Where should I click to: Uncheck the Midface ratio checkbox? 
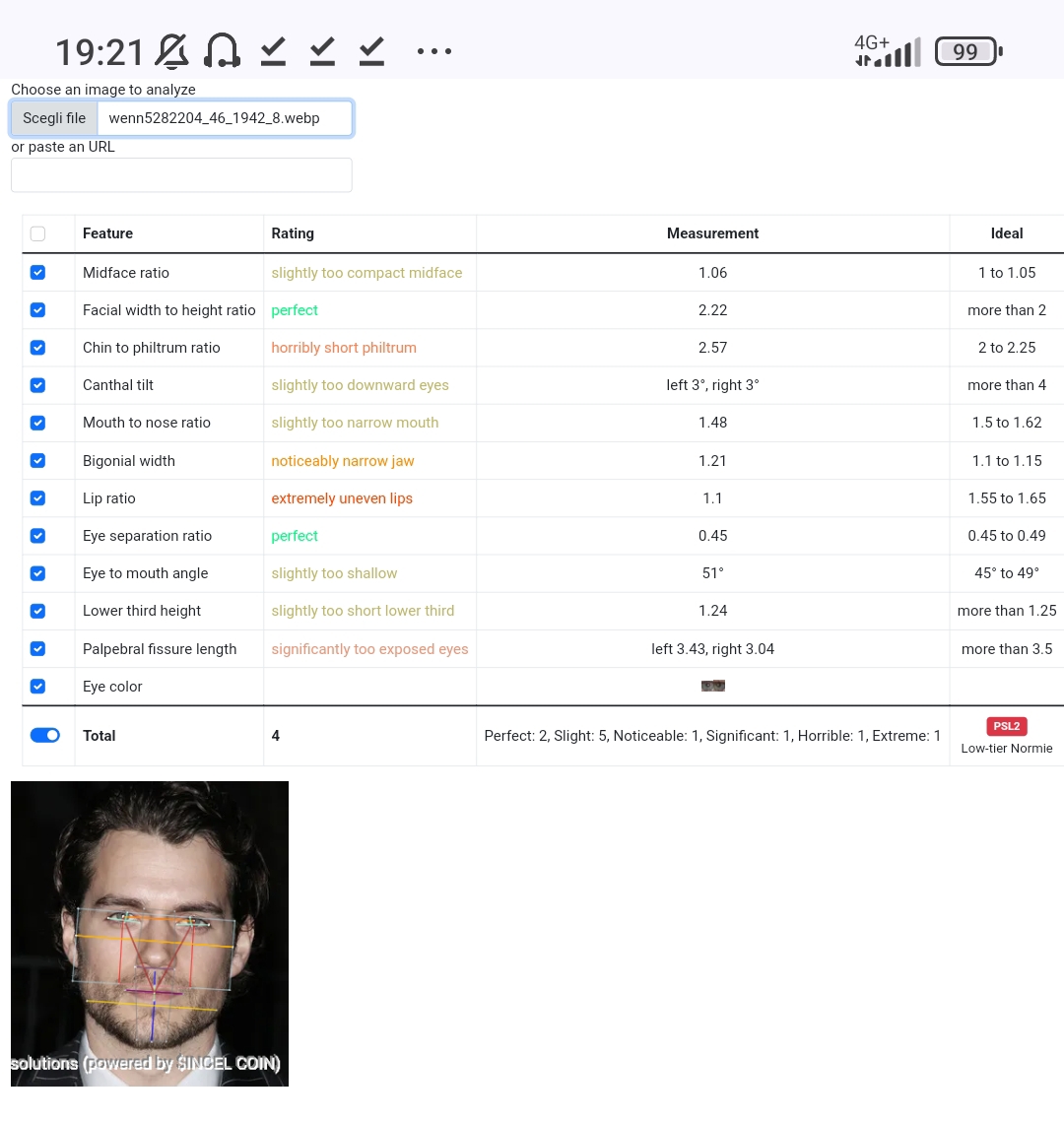click(38, 272)
